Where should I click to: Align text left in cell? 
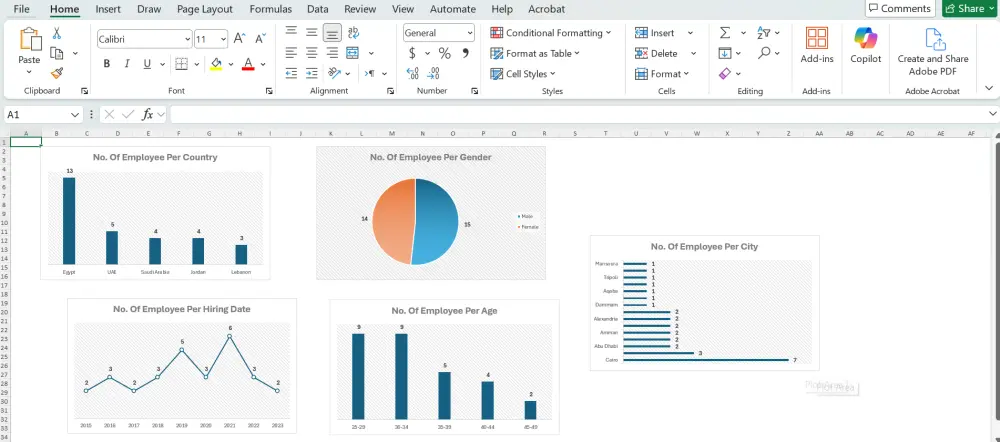tap(291, 53)
